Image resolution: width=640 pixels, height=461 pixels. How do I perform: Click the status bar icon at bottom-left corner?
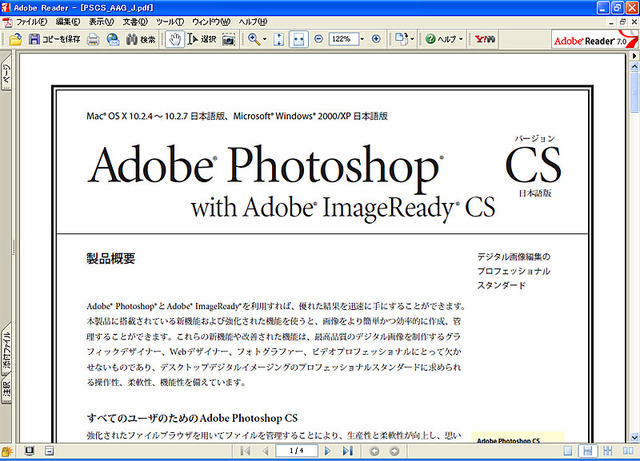(7, 451)
